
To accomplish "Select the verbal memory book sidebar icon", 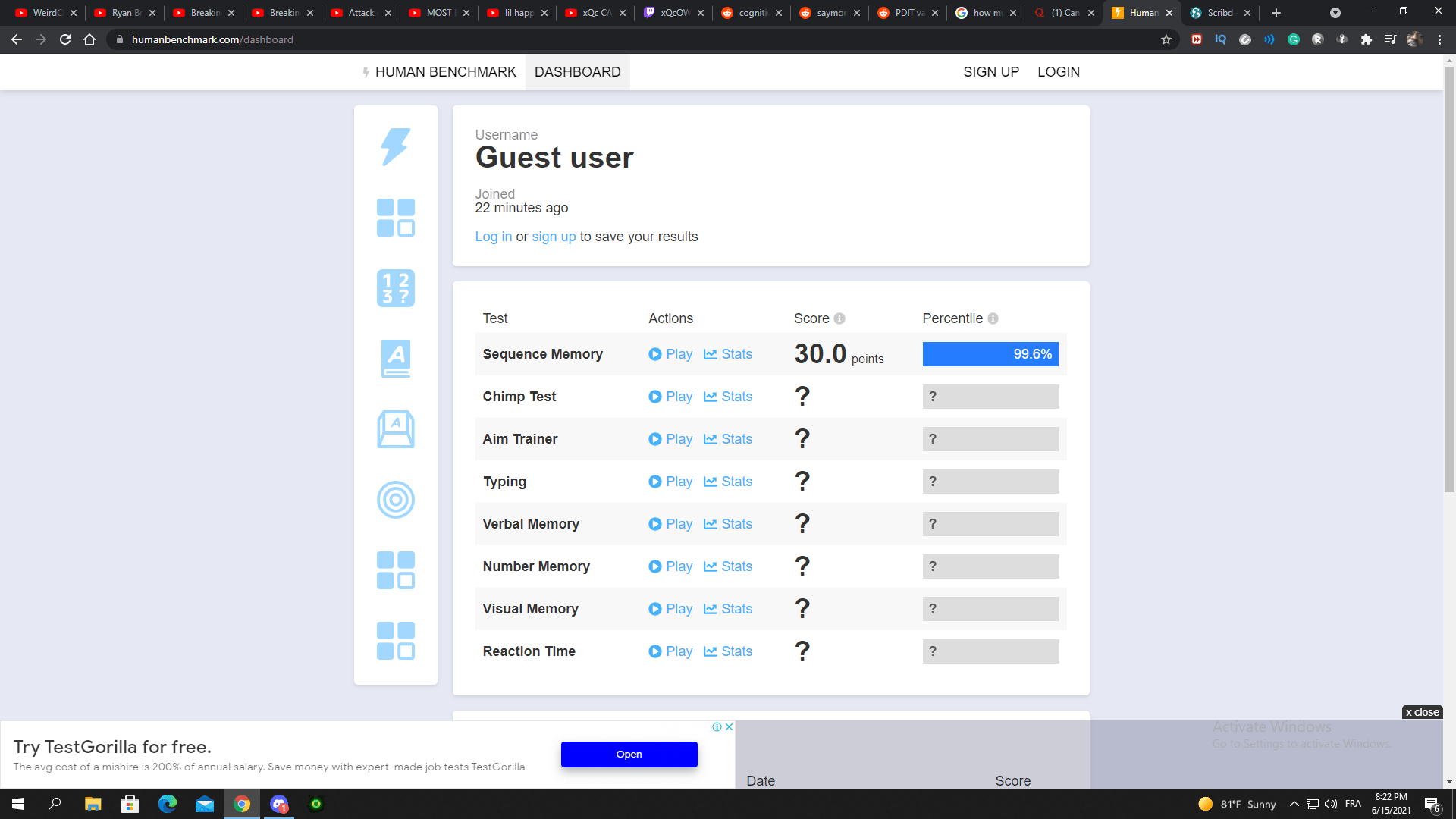I will (395, 359).
